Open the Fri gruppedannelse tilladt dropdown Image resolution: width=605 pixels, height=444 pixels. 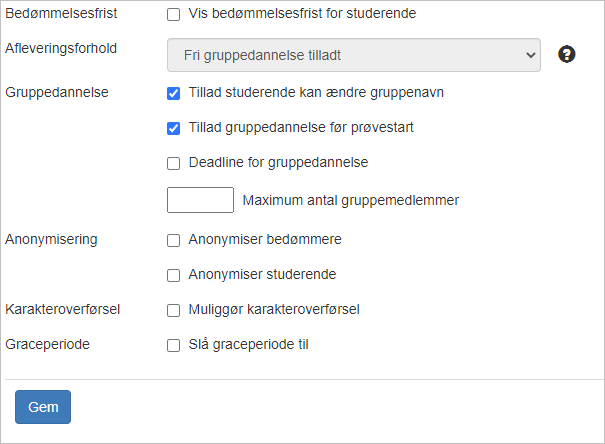(353, 55)
